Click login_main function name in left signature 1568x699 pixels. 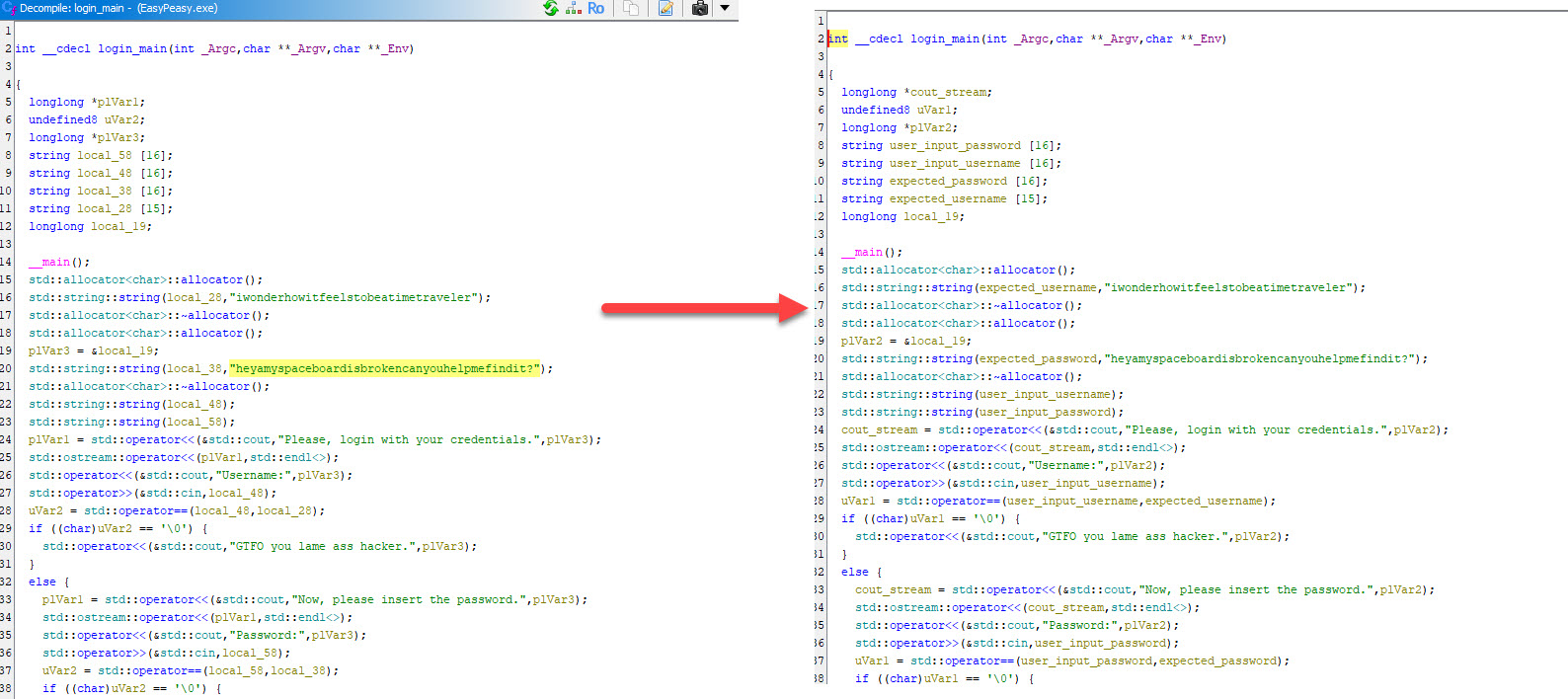click(132, 49)
